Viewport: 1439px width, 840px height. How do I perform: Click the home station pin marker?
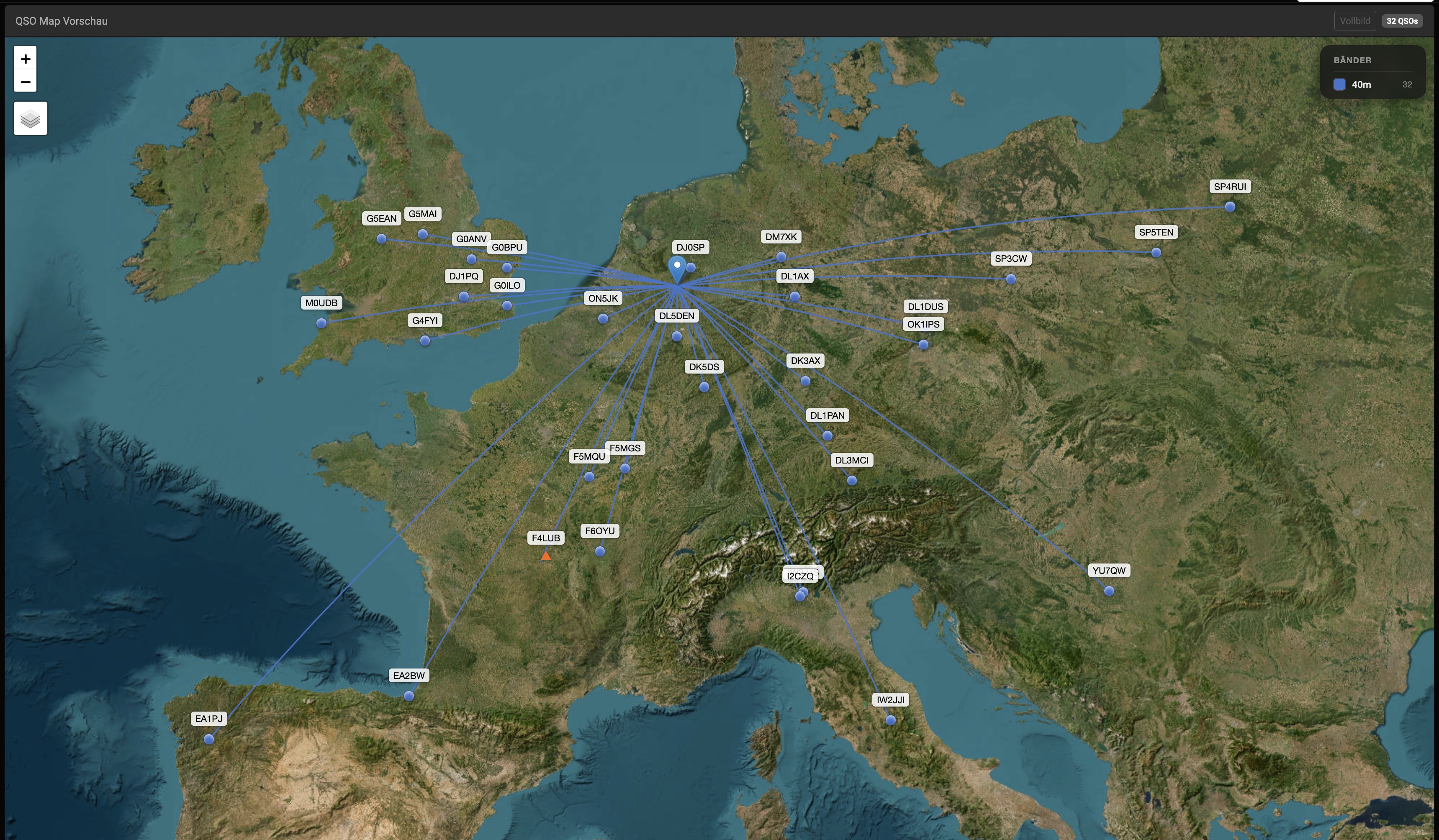tap(677, 270)
